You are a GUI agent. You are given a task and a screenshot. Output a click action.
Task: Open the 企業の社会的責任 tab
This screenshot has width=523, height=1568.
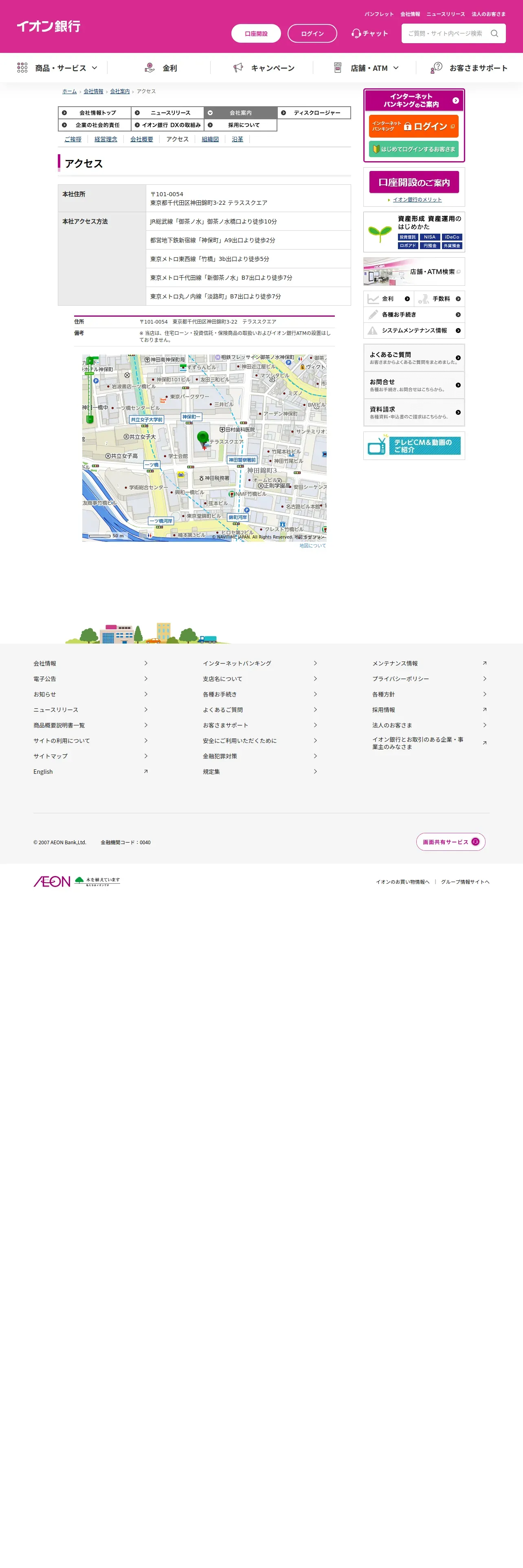point(94,125)
